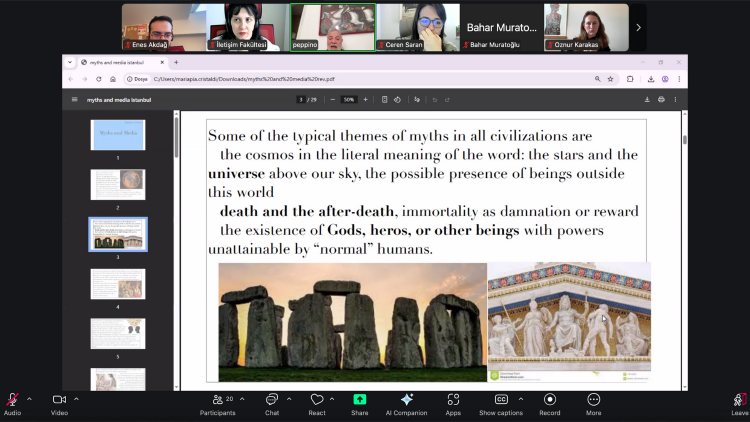This screenshot has width=750, height=422.
Task: Select page 4 thumbnail in the sidebar
Action: 118,284
